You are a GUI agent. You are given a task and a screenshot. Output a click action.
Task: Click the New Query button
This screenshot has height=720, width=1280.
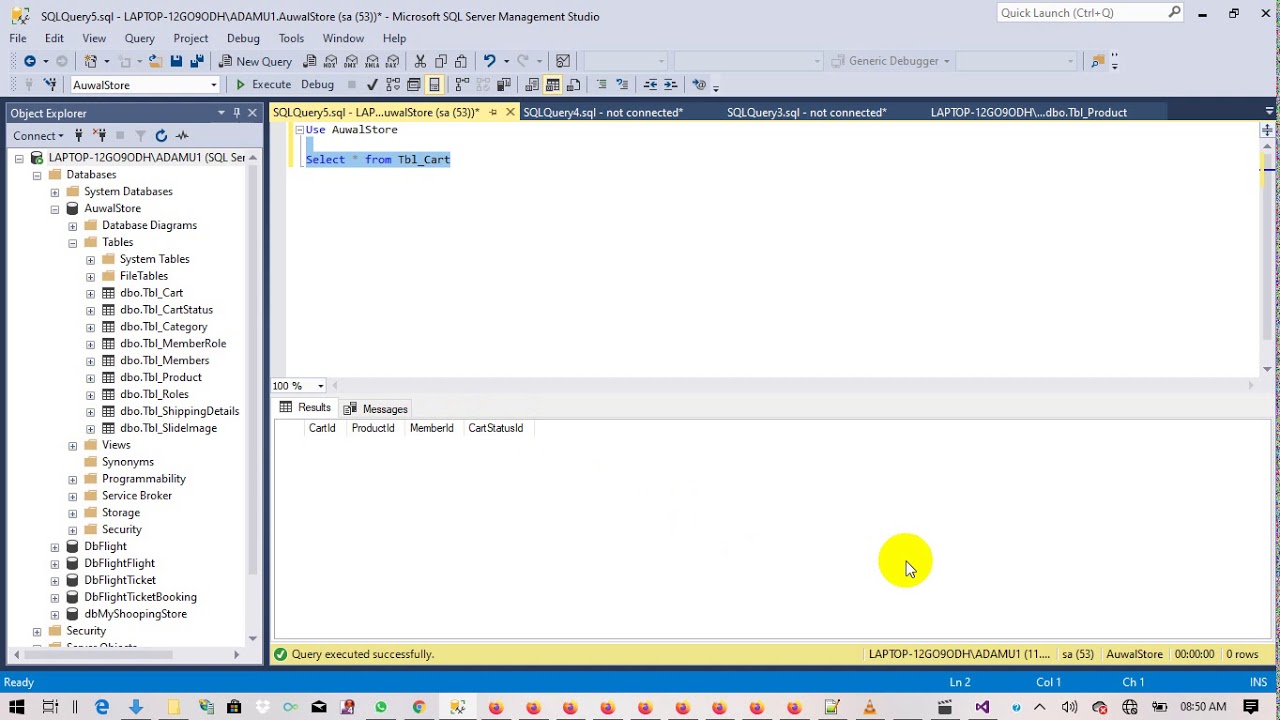tap(255, 61)
